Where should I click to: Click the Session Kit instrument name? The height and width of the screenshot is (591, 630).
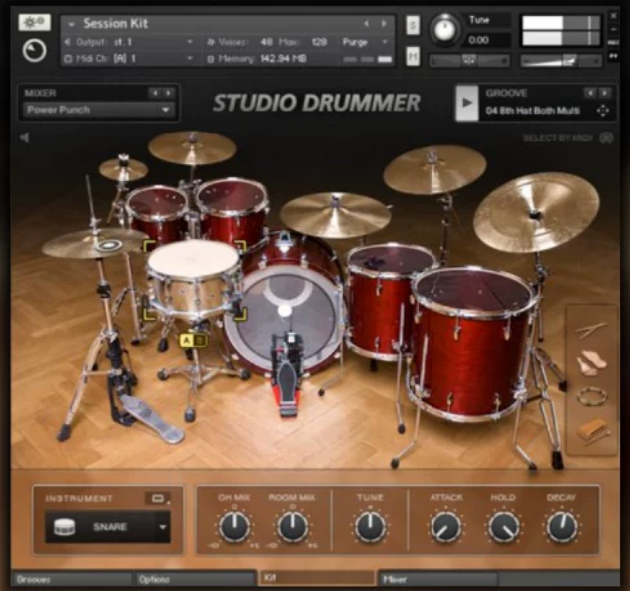pos(116,24)
